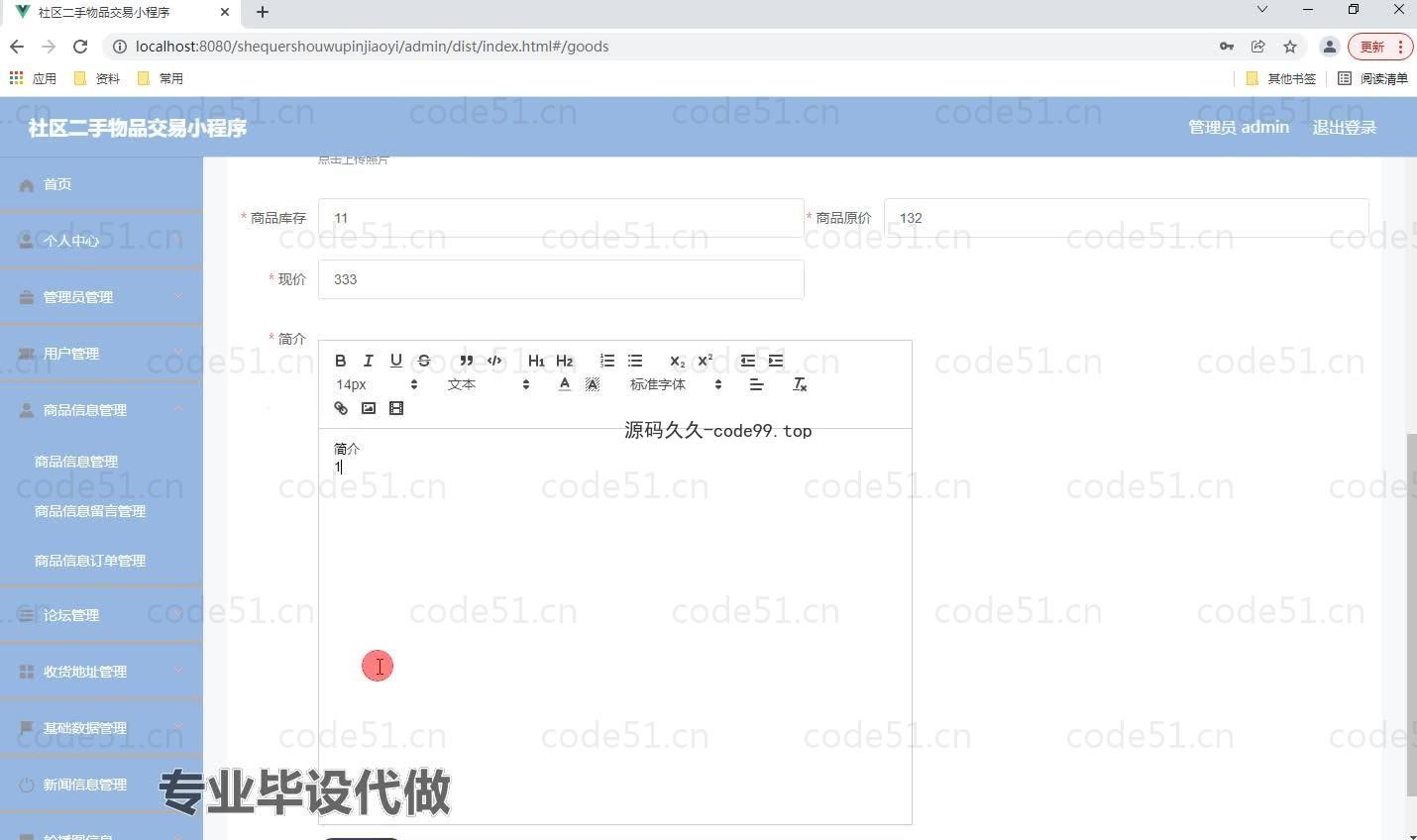Viewport: 1417px width, 840px height.
Task: Insert a blockquote in editor
Action: coord(467,361)
